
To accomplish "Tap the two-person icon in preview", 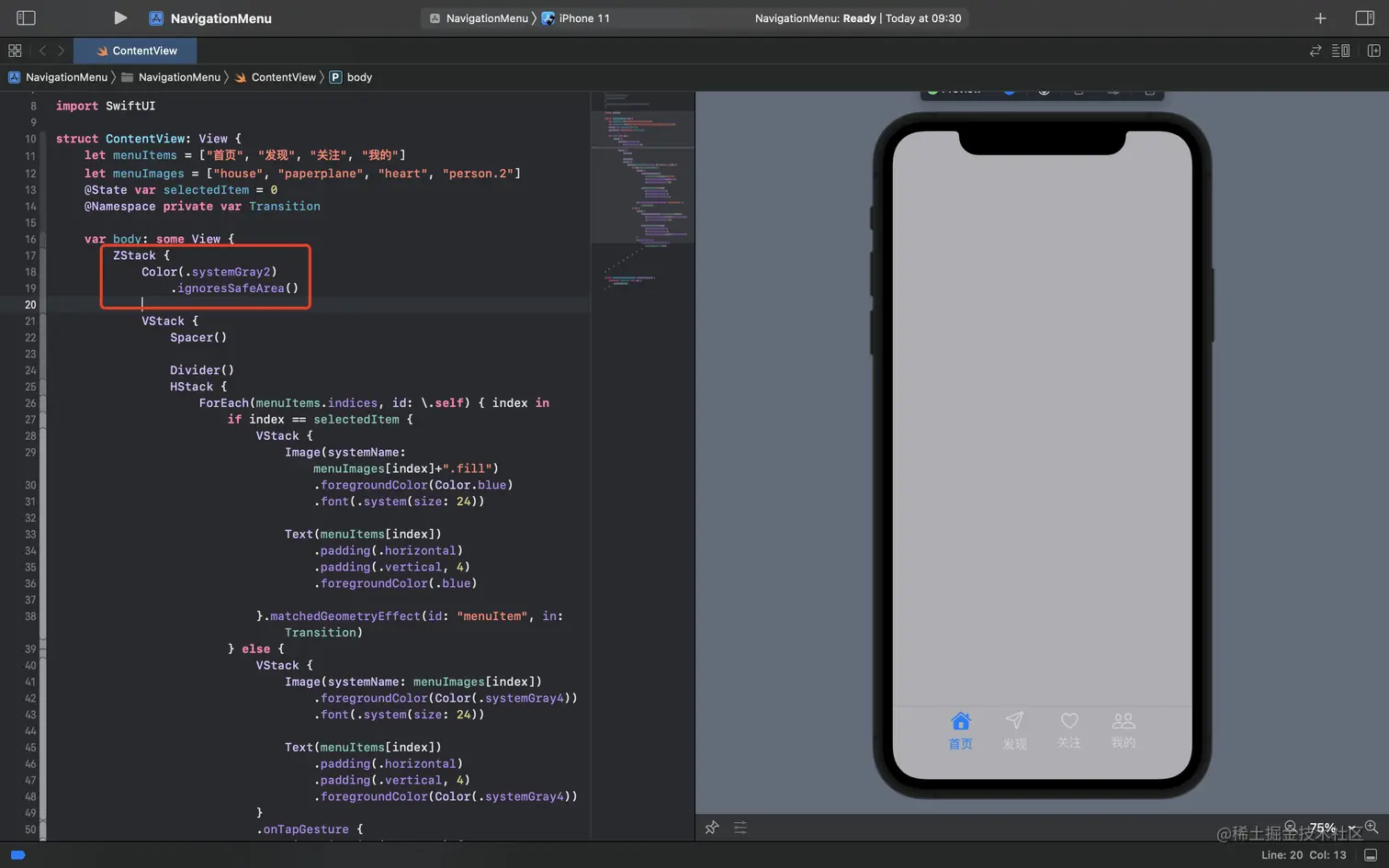I will pos(1124,721).
